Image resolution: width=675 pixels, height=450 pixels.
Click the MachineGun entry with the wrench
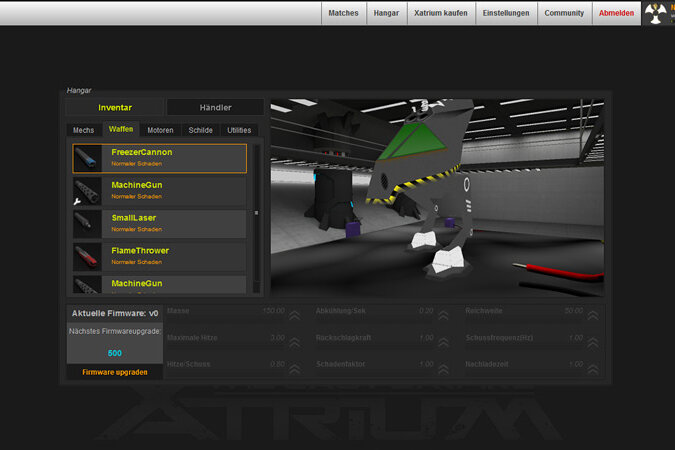(x=160, y=191)
